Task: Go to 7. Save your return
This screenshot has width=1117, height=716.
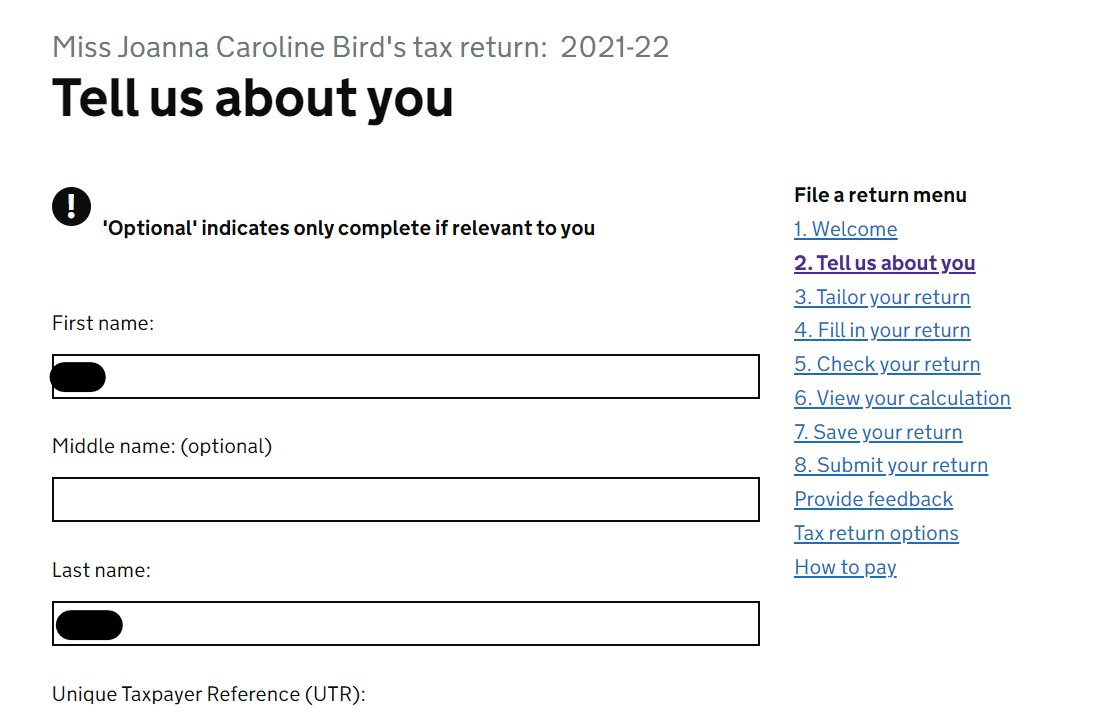Action: coord(878,432)
